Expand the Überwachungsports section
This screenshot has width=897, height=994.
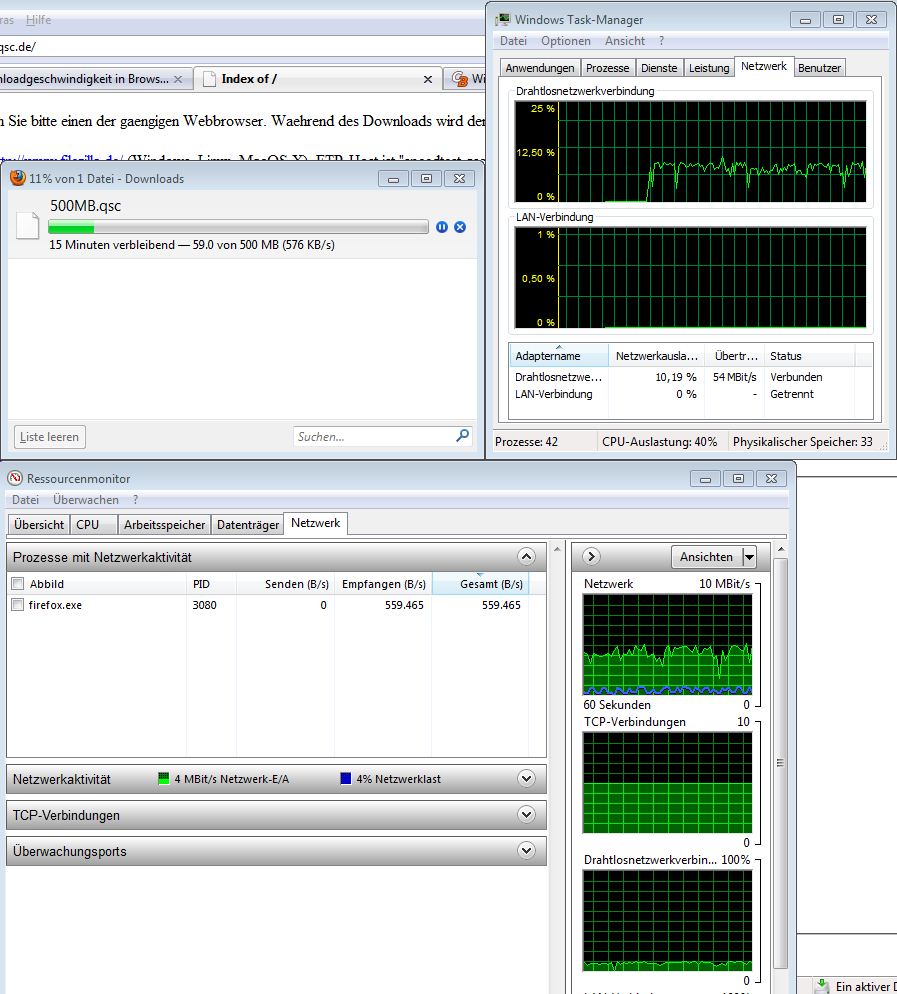pyautogui.click(x=526, y=851)
